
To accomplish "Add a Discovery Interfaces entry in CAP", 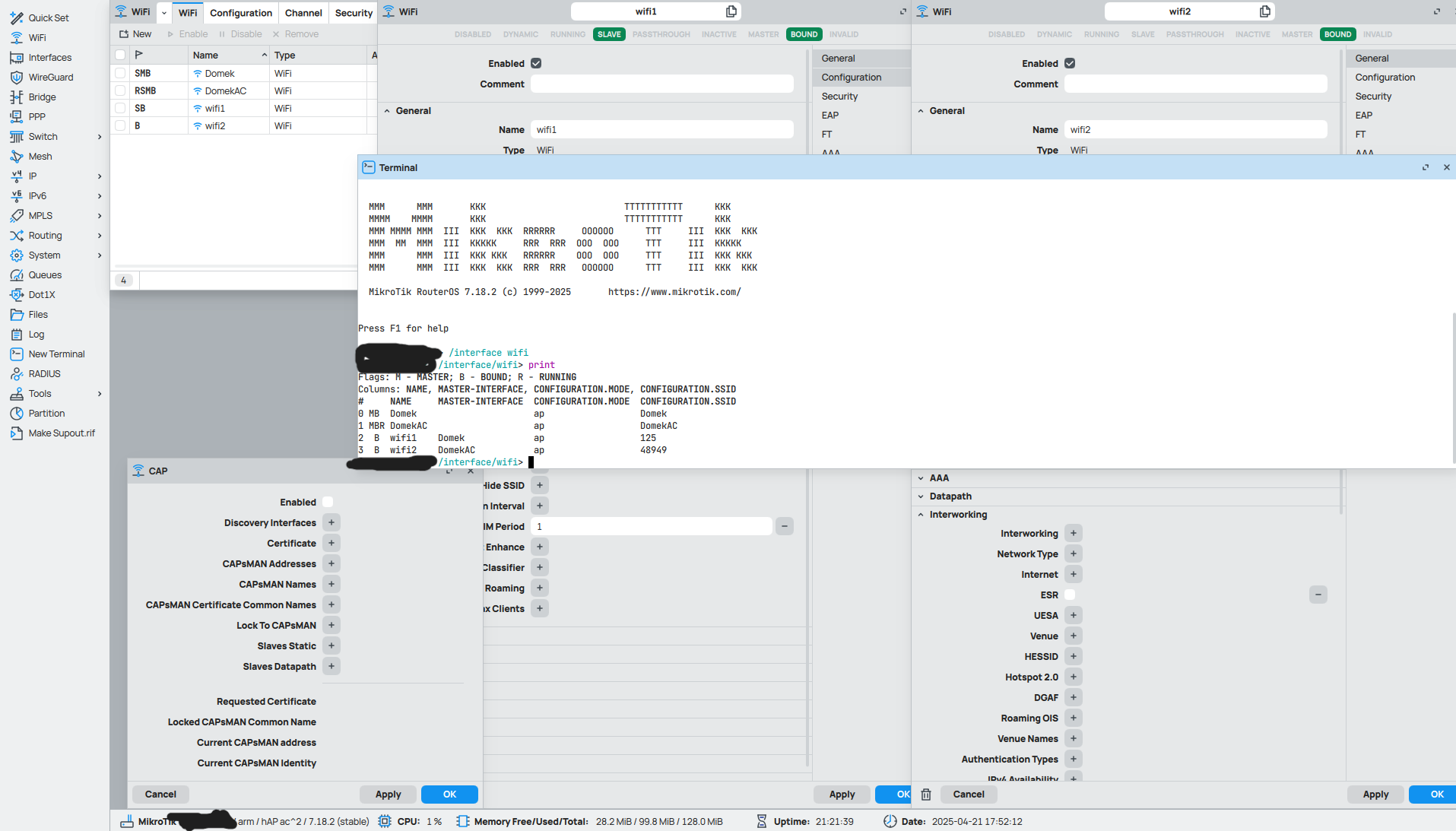I will click(331, 522).
